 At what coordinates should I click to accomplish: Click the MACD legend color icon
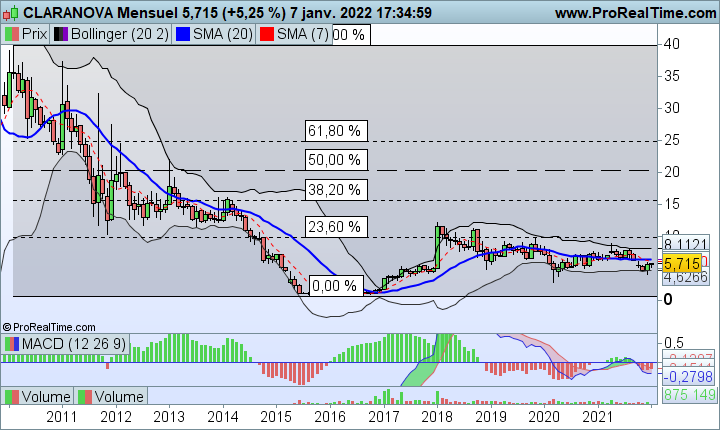(12, 344)
